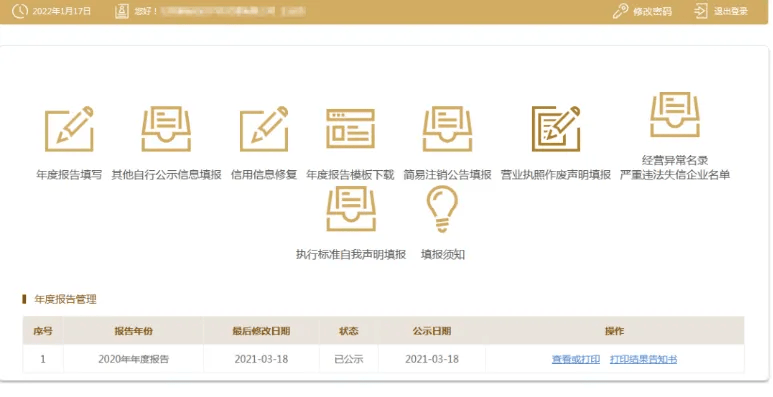The image size is (773, 397).
Task: Open the 填报须知 lightbulb icon
Action: [442, 209]
